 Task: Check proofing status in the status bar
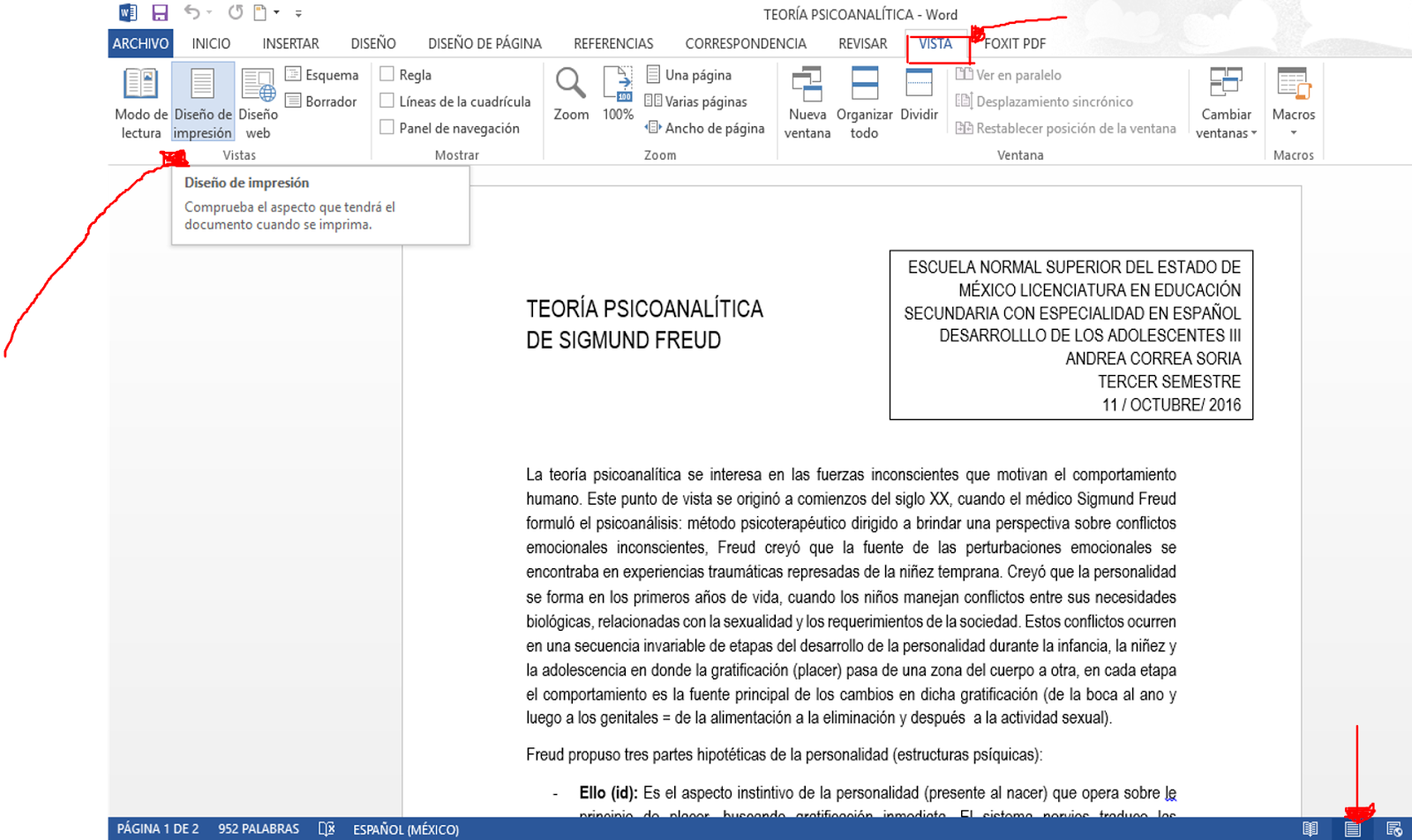(327, 829)
